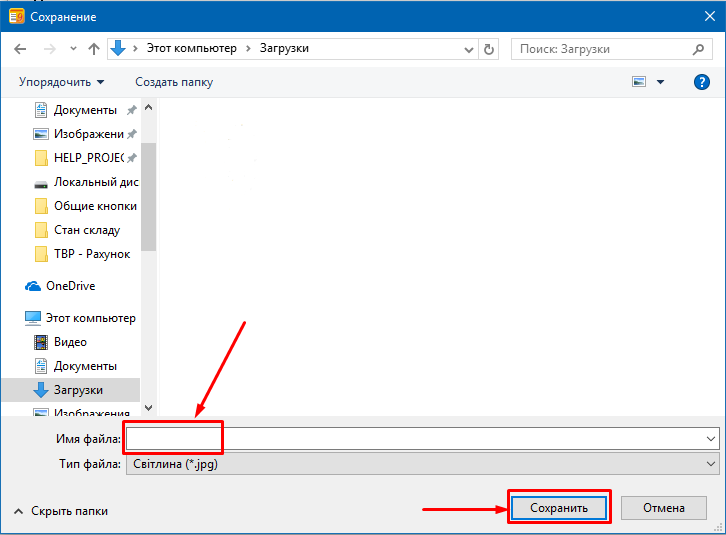Image resolution: width=726 pixels, height=535 pixels.
Task: Open the Загрузки folder in sidebar
Action: click(78, 389)
